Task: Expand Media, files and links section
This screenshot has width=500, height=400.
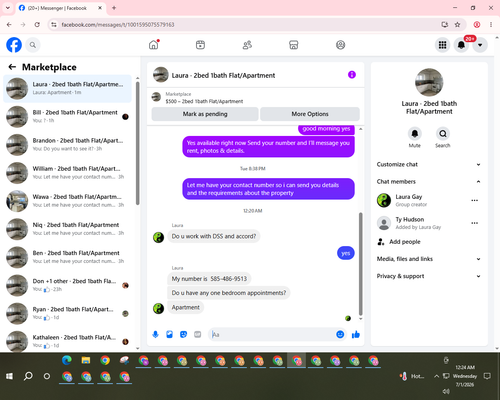Action: pos(429,259)
